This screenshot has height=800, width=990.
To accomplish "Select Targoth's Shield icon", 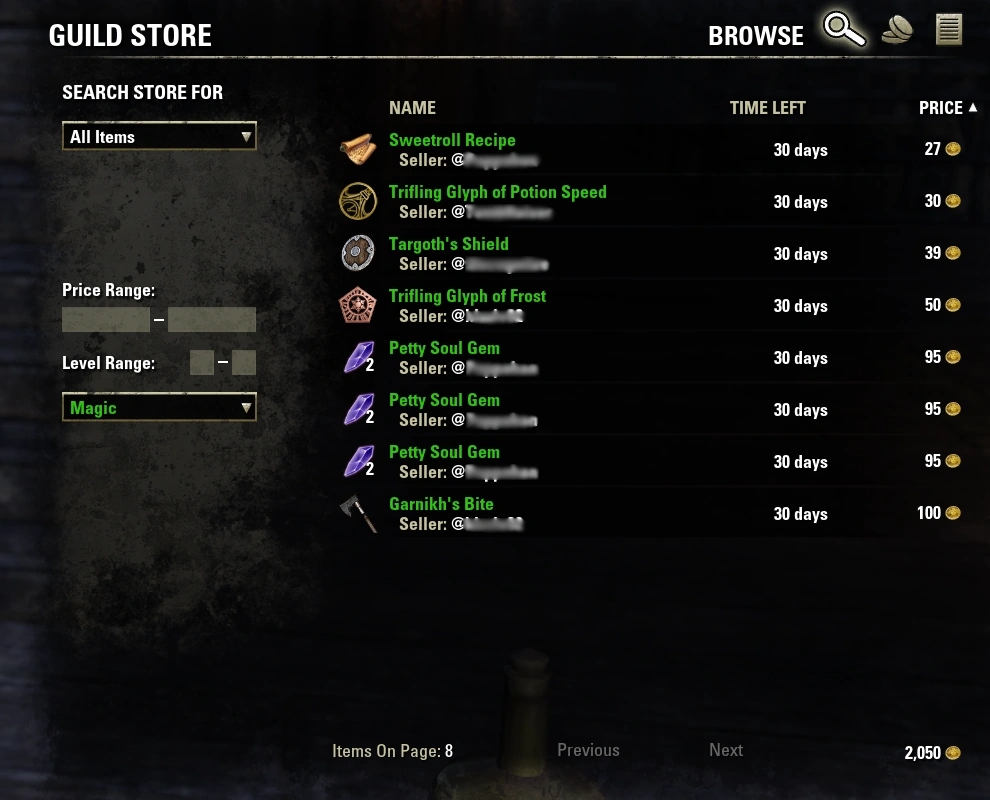I will point(358,253).
